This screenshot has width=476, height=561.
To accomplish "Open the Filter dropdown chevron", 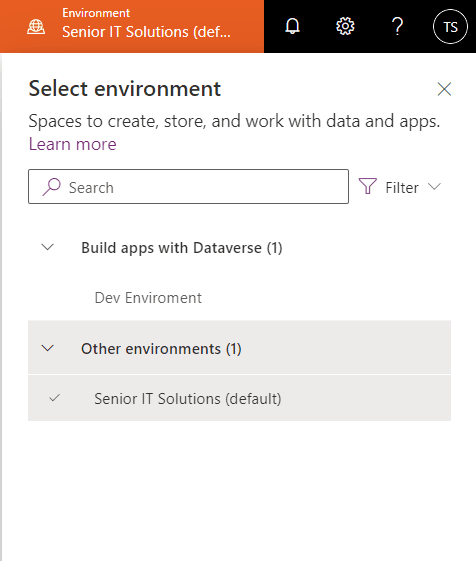I will coord(434,186).
